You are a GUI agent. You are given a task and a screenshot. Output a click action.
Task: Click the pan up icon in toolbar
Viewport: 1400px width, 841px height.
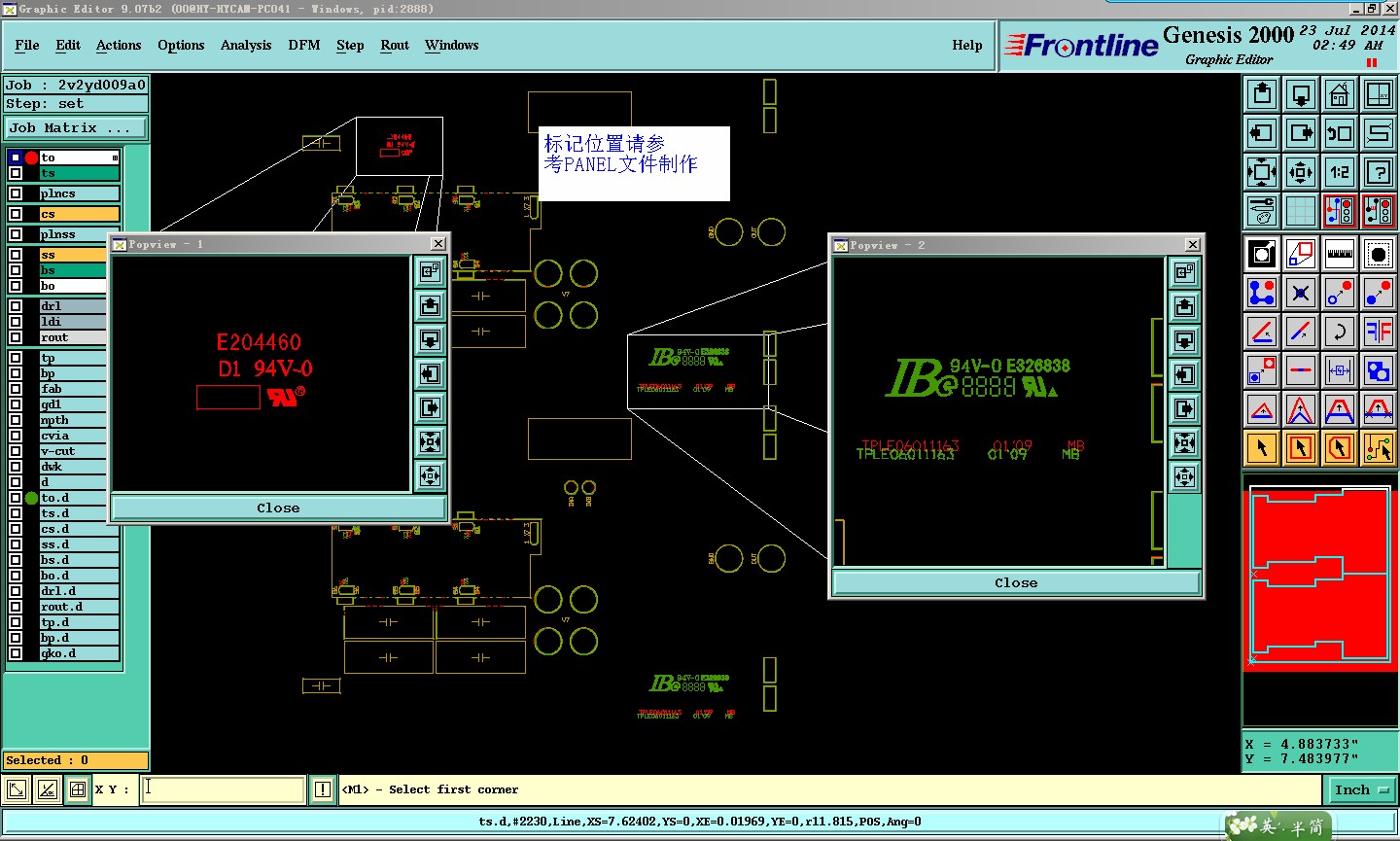pos(1262,94)
